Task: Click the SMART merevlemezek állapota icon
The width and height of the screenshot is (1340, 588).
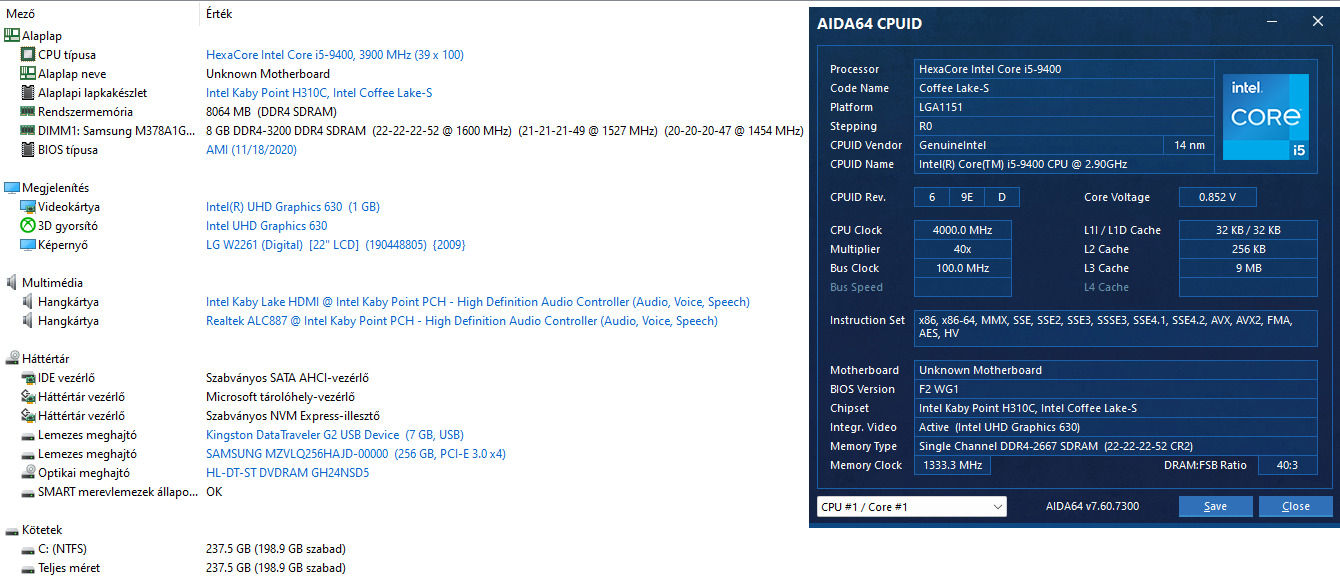Action: [x=28, y=492]
